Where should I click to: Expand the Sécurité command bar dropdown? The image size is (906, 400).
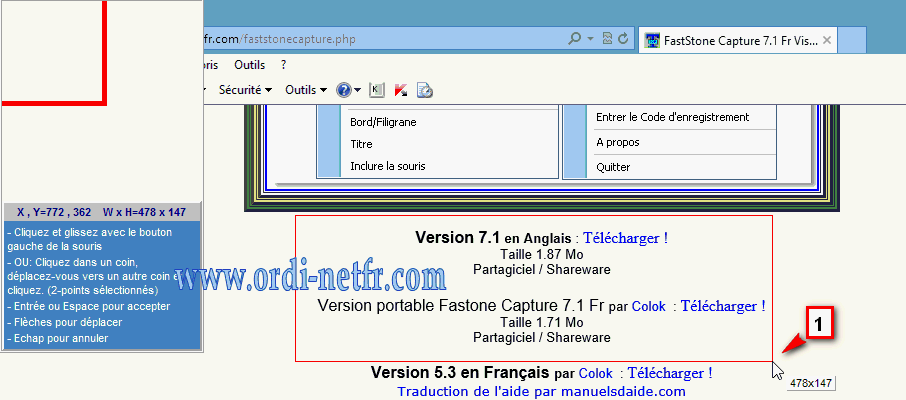246,90
